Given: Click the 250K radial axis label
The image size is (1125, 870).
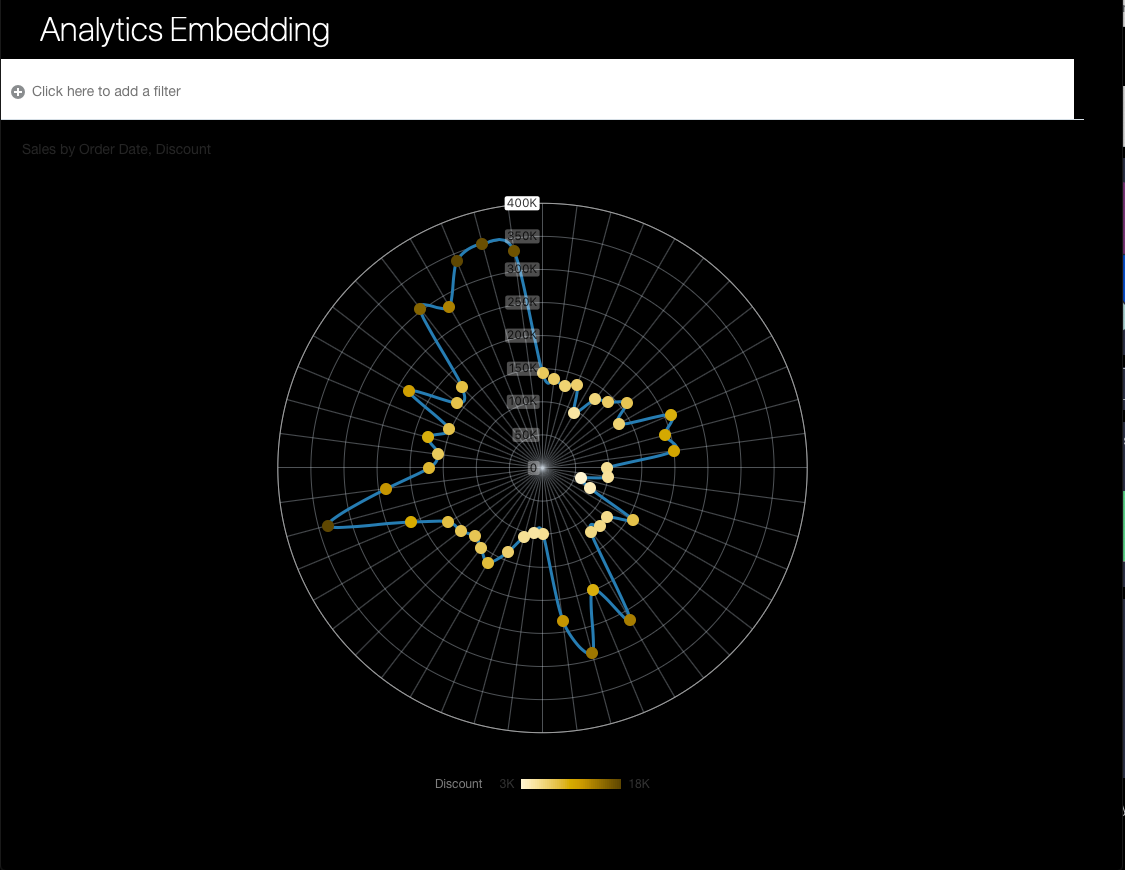Looking at the screenshot, I should [521, 302].
